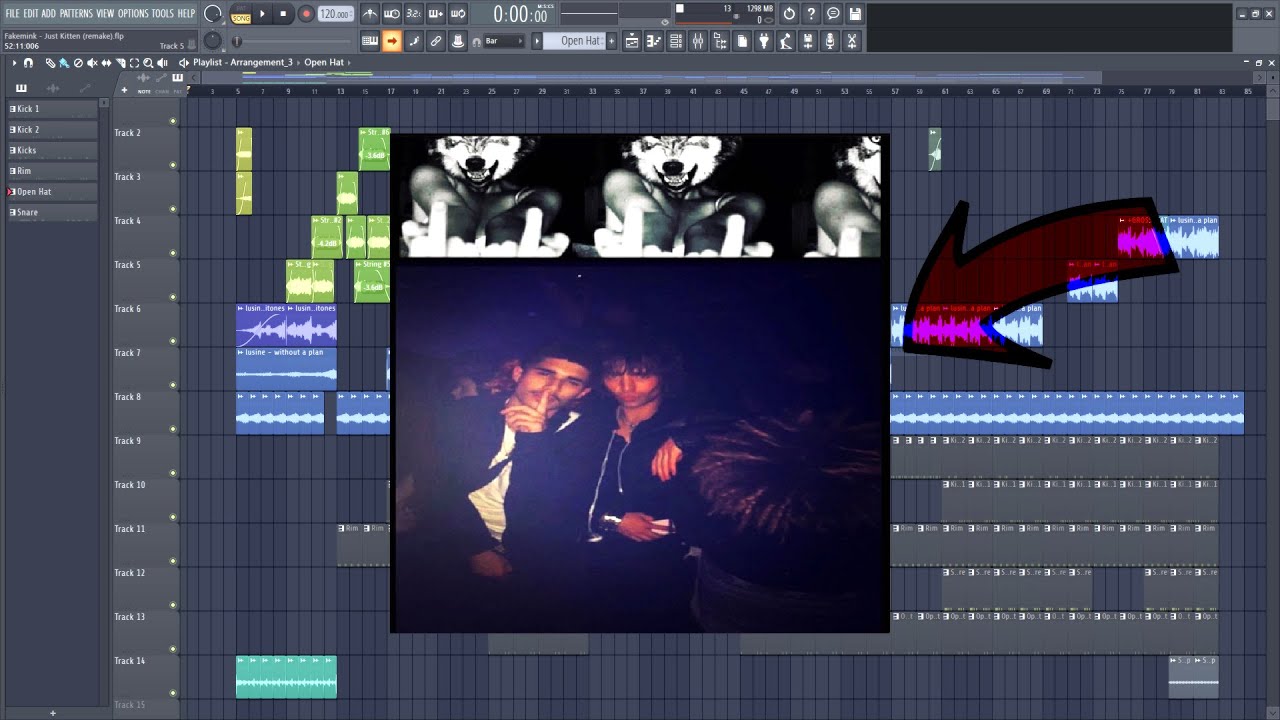1280x720 pixels.
Task: Toggle step editing mode icon
Action: pyautogui.click(x=413, y=41)
